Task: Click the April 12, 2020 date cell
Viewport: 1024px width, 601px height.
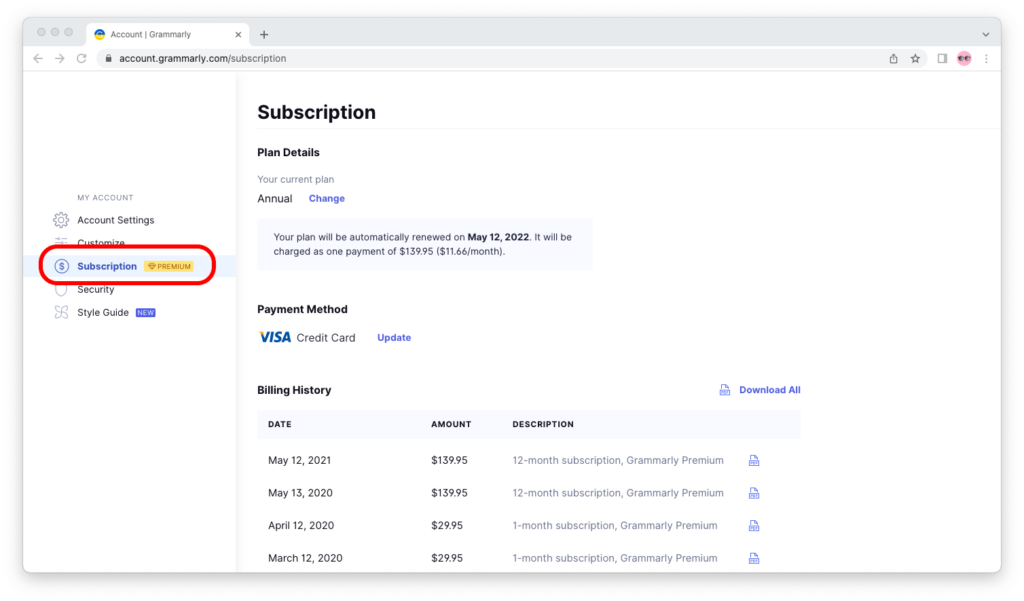Action: coord(300,526)
